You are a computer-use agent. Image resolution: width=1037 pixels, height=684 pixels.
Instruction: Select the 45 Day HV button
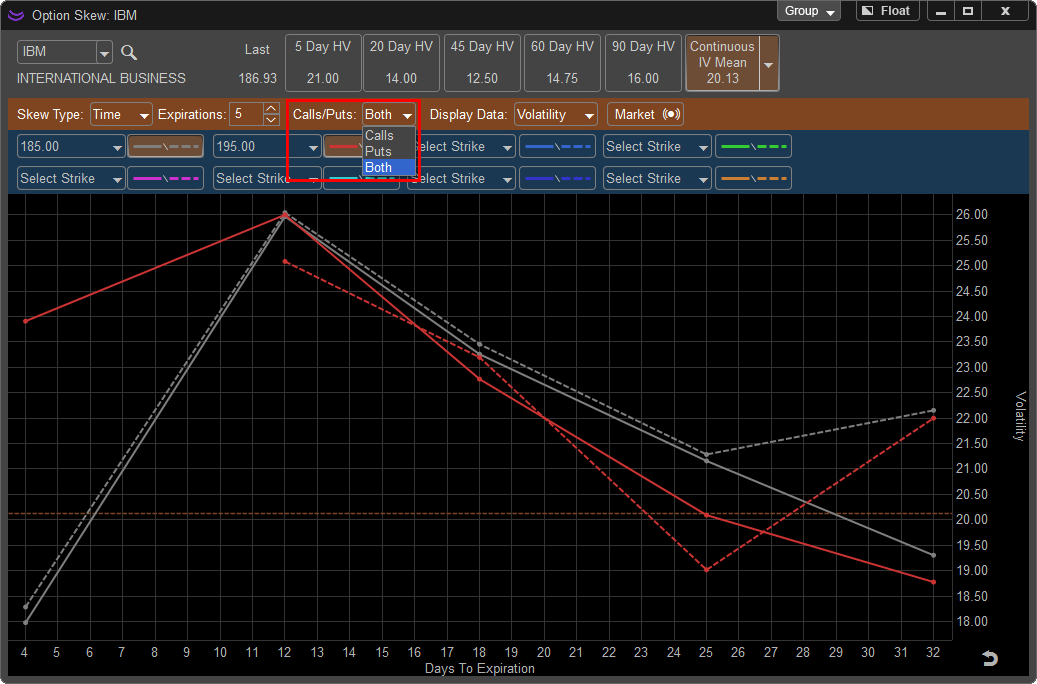[482, 63]
